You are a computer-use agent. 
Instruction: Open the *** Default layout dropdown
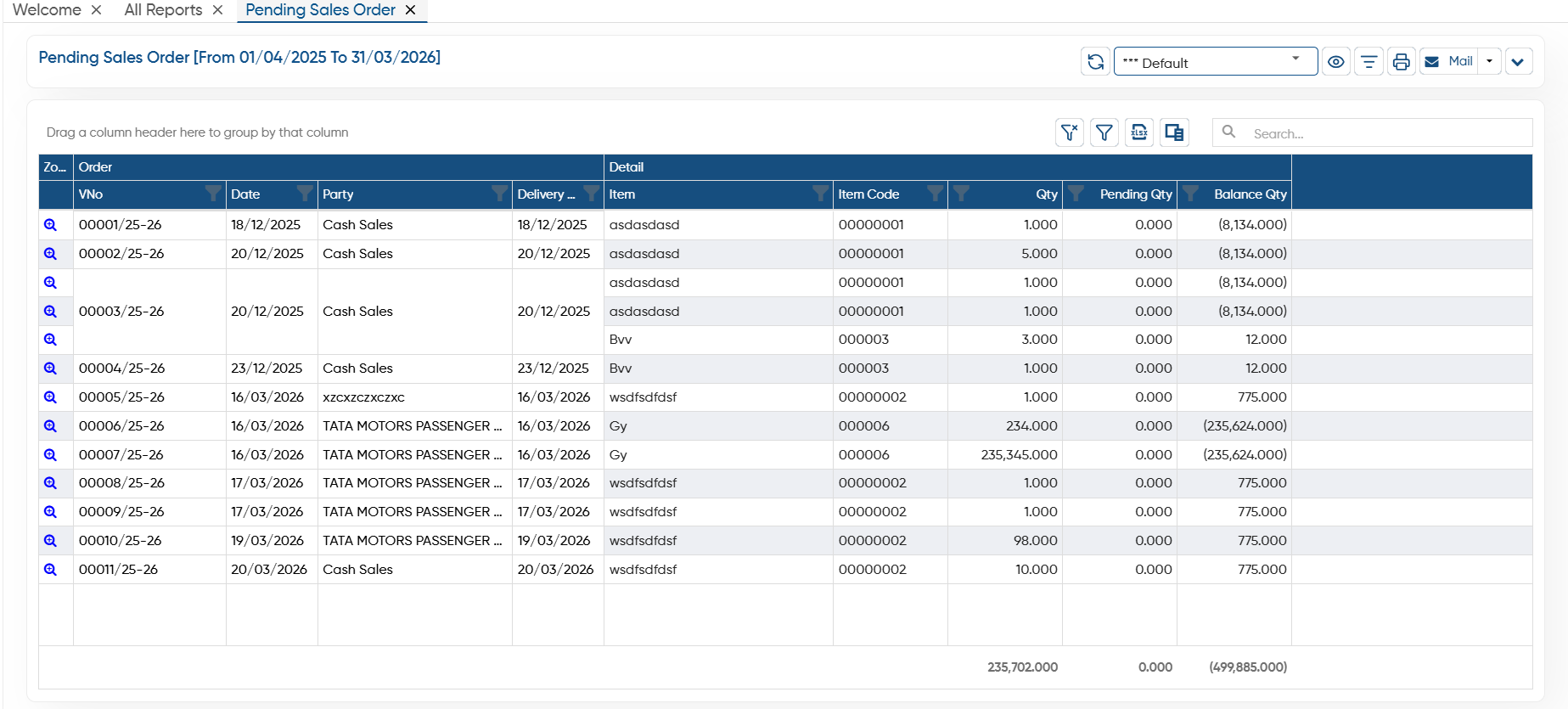coord(1215,61)
